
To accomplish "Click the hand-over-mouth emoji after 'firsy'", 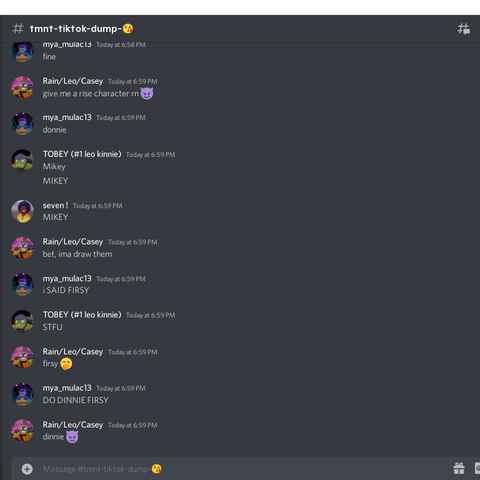I will 66,364.
